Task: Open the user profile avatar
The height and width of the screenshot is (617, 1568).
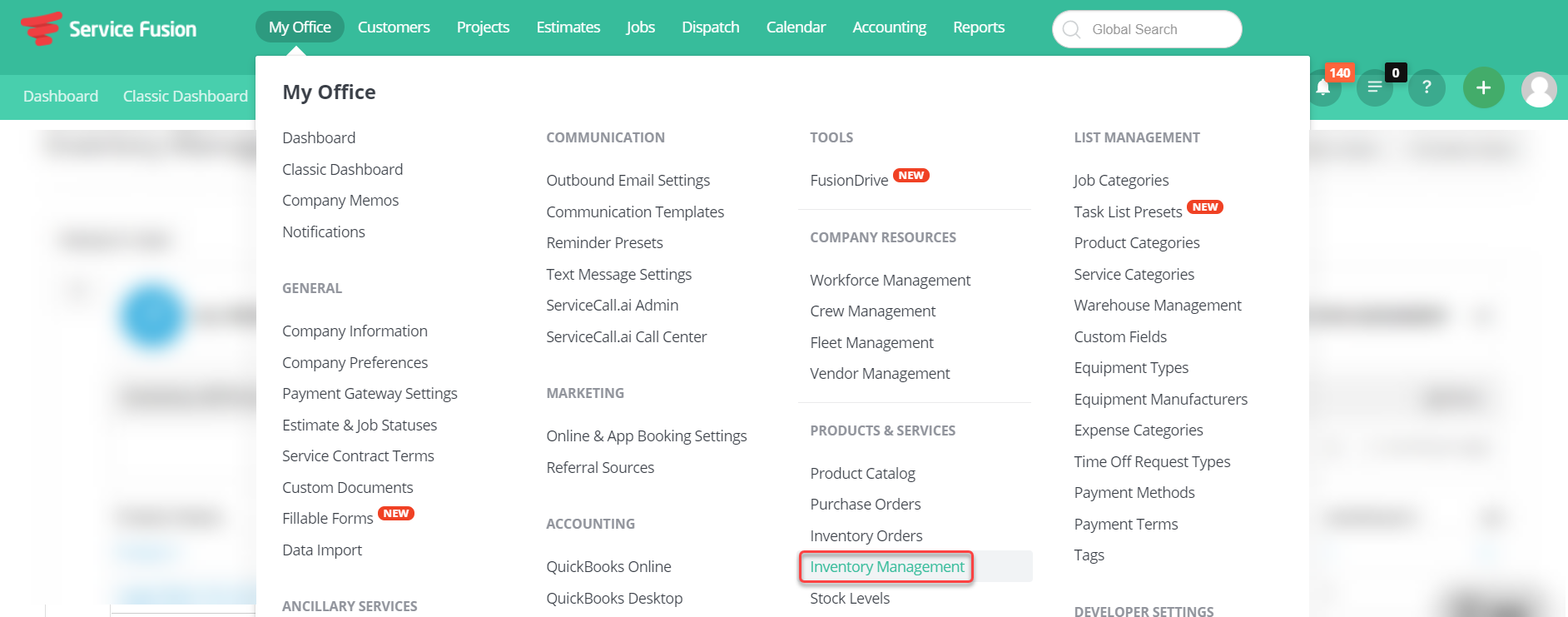Action: click(x=1539, y=89)
